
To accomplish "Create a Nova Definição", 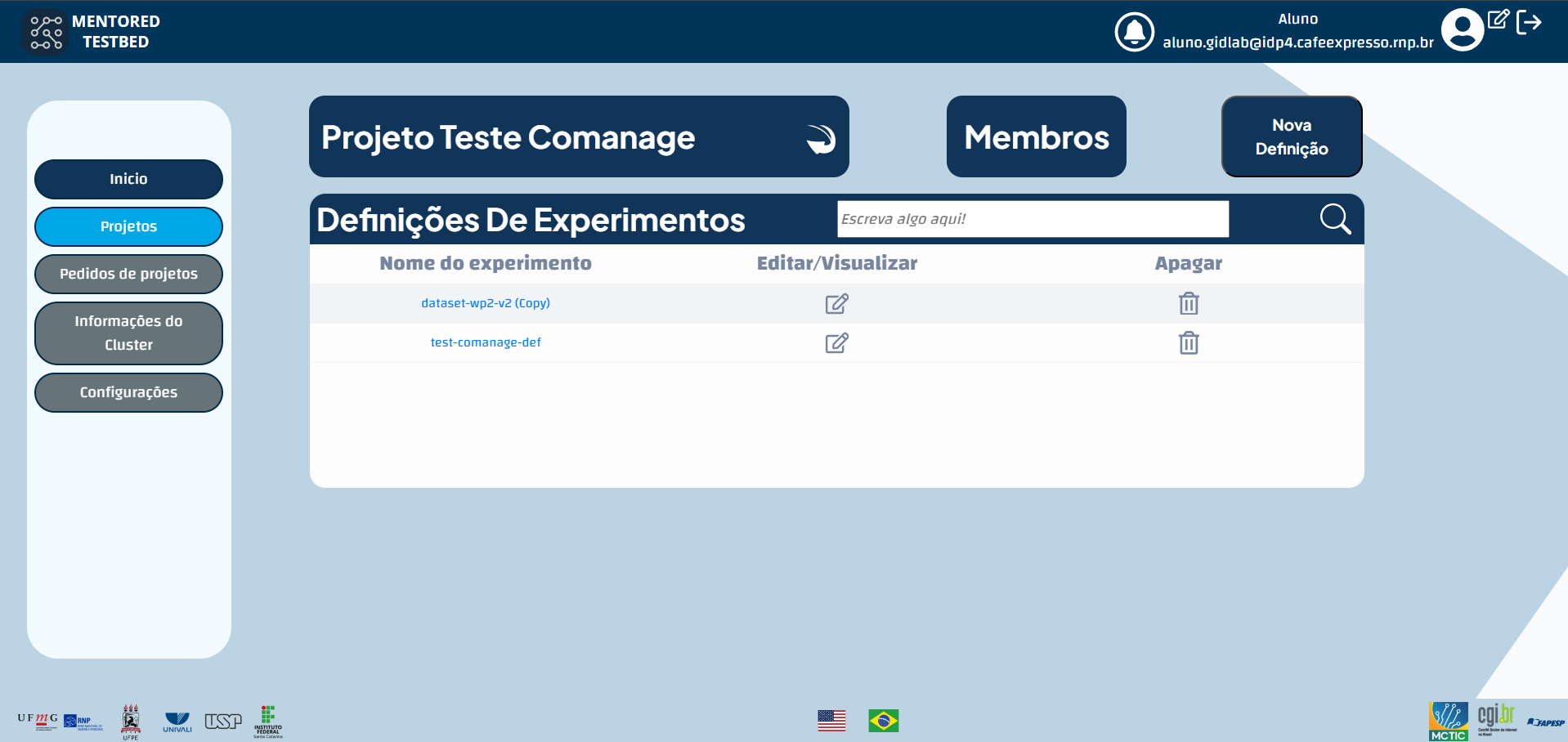I will coord(1291,136).
